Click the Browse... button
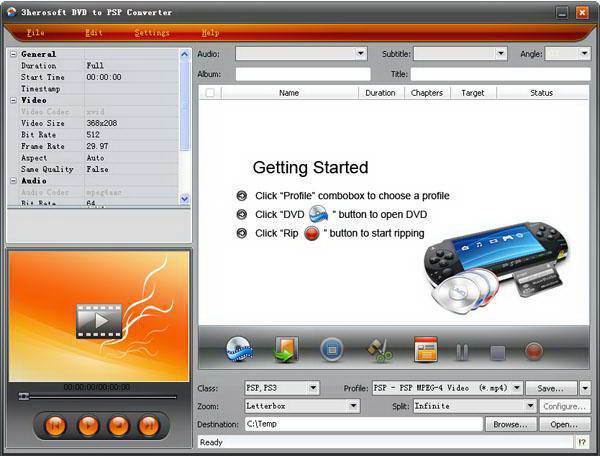The image size is (600, 456). click(510, 424)
